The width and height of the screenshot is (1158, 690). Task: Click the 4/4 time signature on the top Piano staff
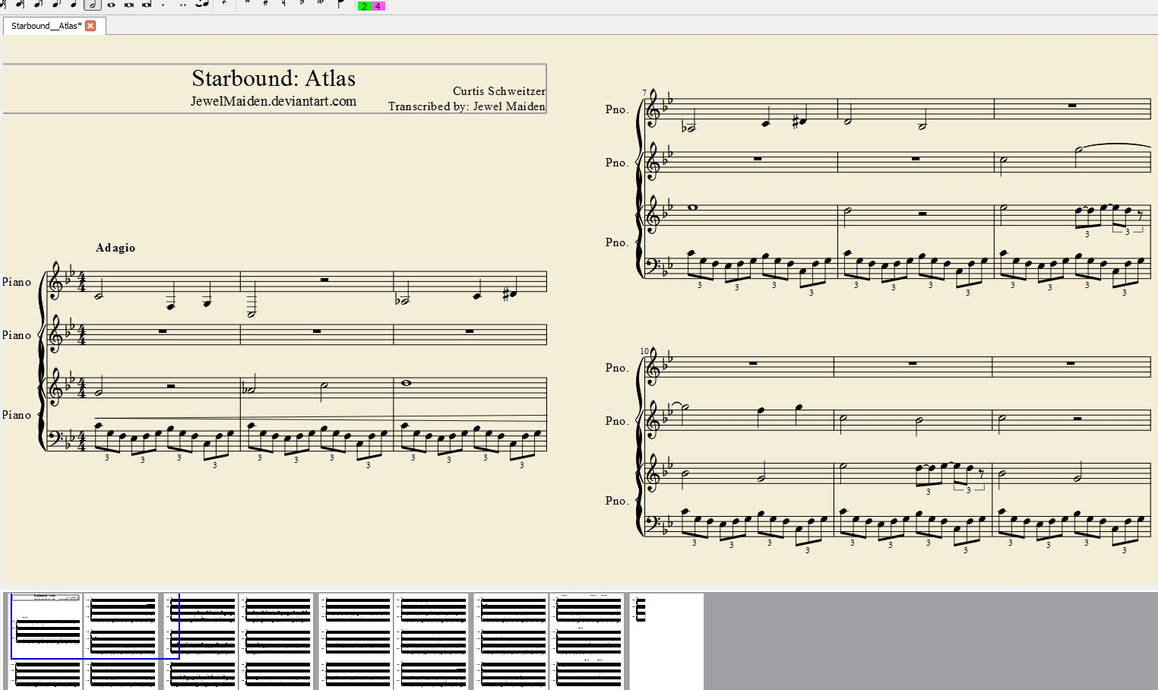click(82, 282)
